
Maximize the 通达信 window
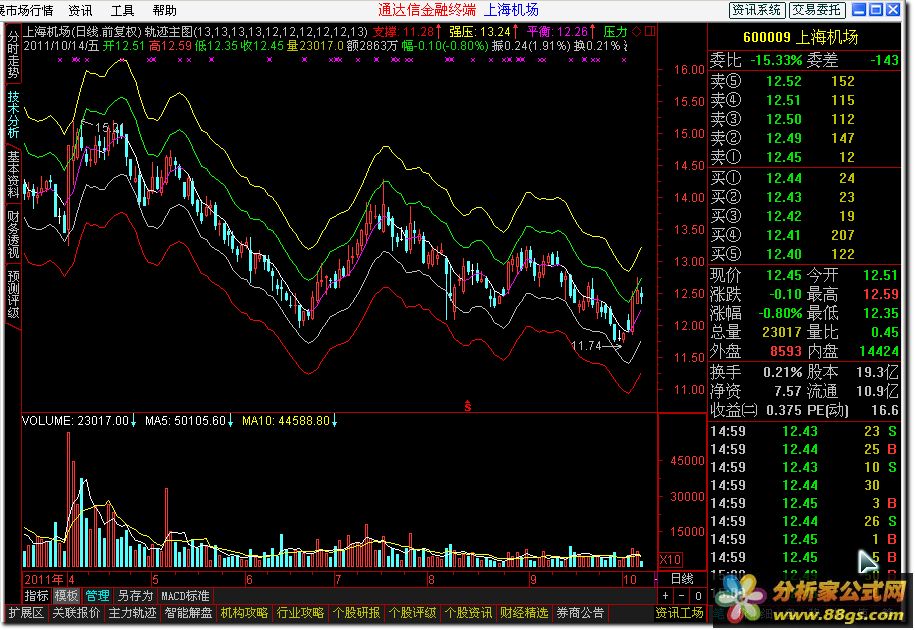click(876, 9)
